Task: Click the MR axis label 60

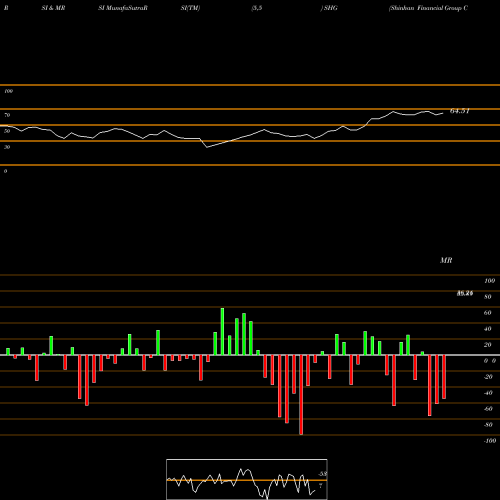Action: [488, 313]
